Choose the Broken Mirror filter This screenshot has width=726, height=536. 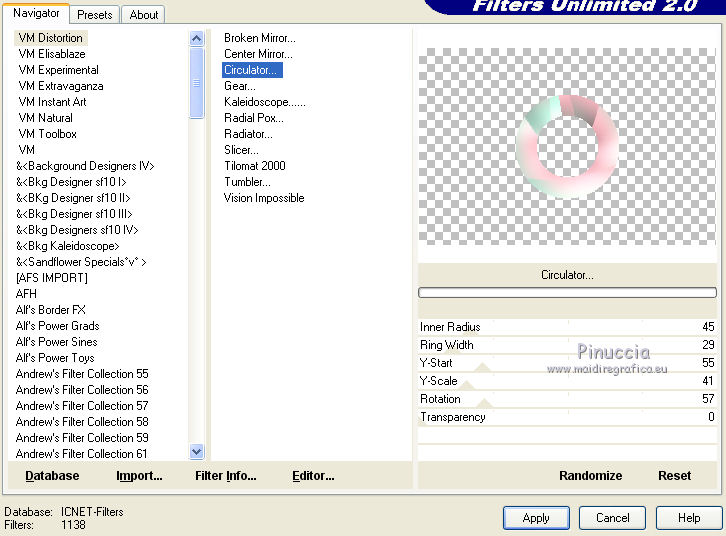260,38
